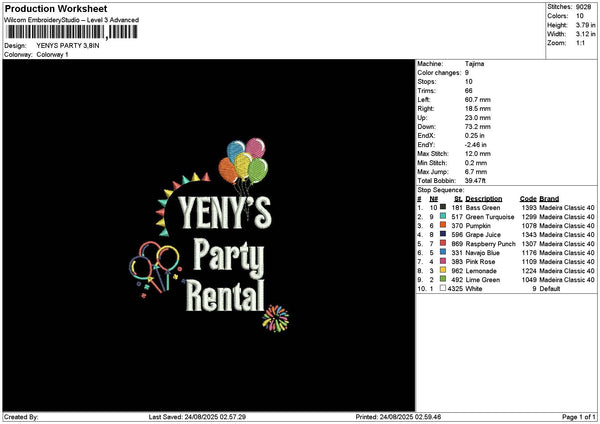The height and width of the screenshot is (424, 600).
Task: Click the Brand column header
Action: [549, 199]
